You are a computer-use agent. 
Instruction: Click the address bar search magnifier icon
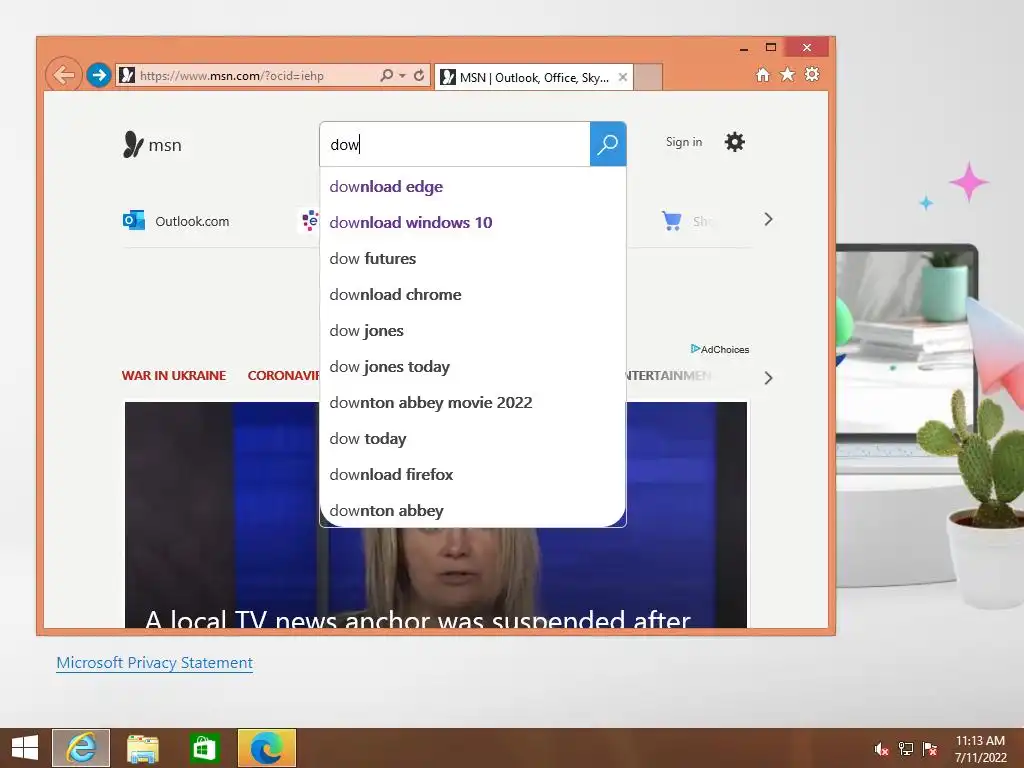click(x=387, y=75)
